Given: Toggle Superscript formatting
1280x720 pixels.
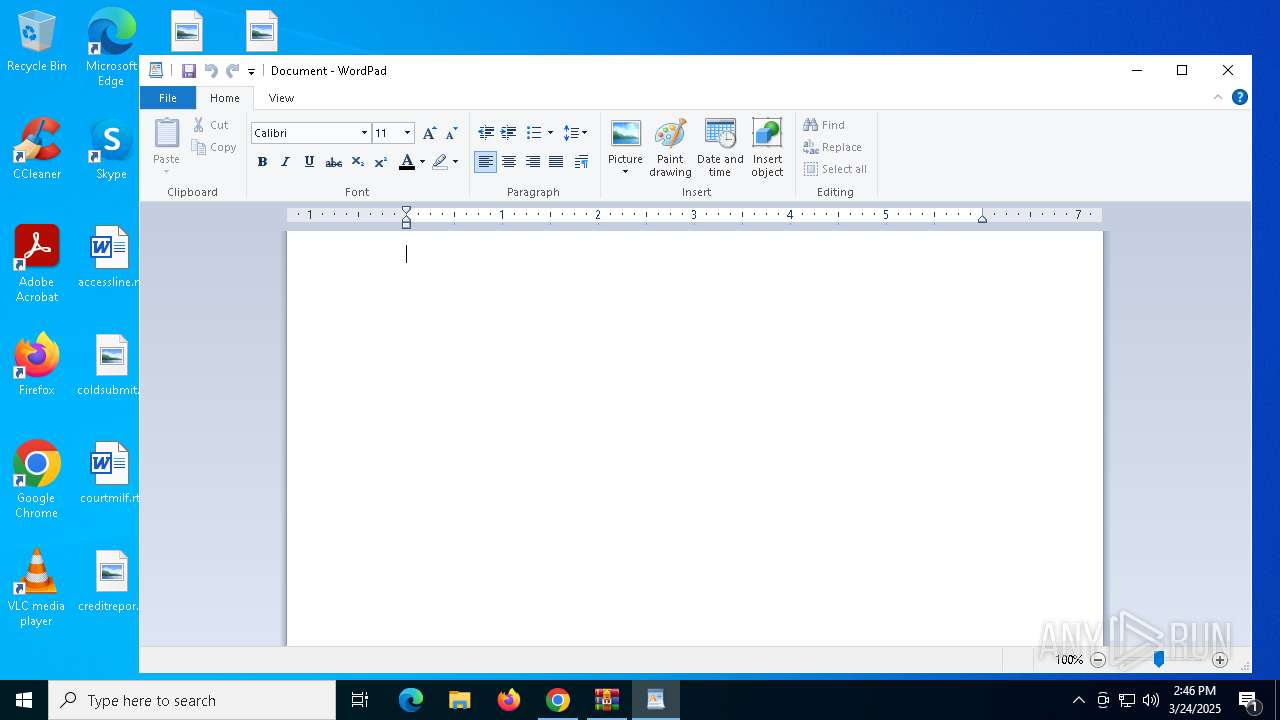Looking at the screenshot, I should click(x=381, y=162).
